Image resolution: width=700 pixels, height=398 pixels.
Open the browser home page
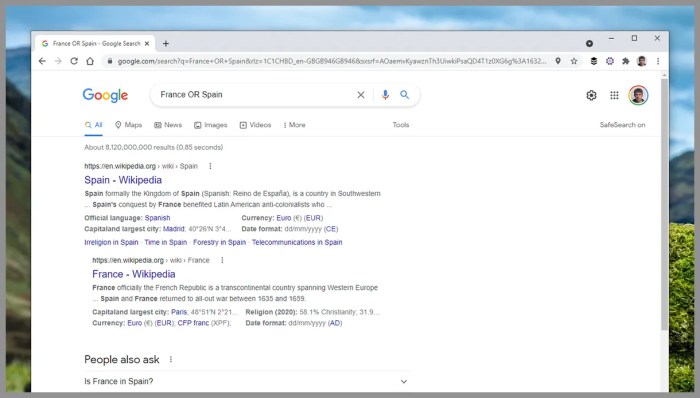(x=90, y=61)
